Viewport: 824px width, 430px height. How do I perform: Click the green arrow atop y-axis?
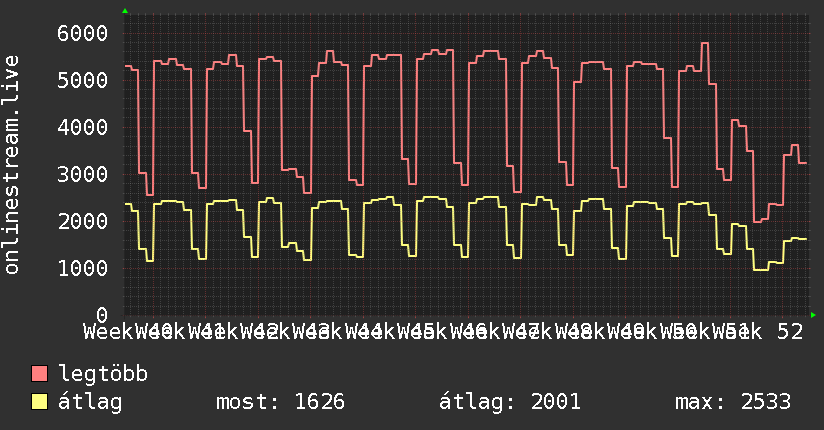125,11
